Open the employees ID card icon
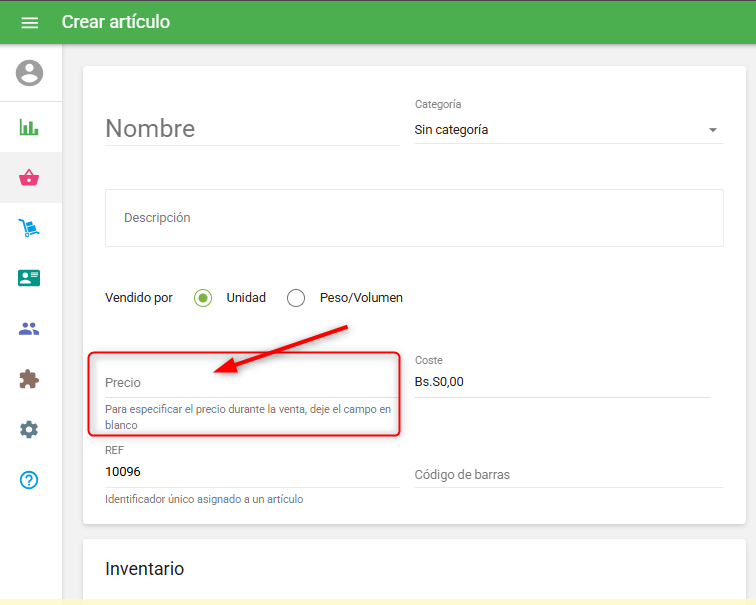The width and height of the screenshot is (756, 605). coord(29,278)
